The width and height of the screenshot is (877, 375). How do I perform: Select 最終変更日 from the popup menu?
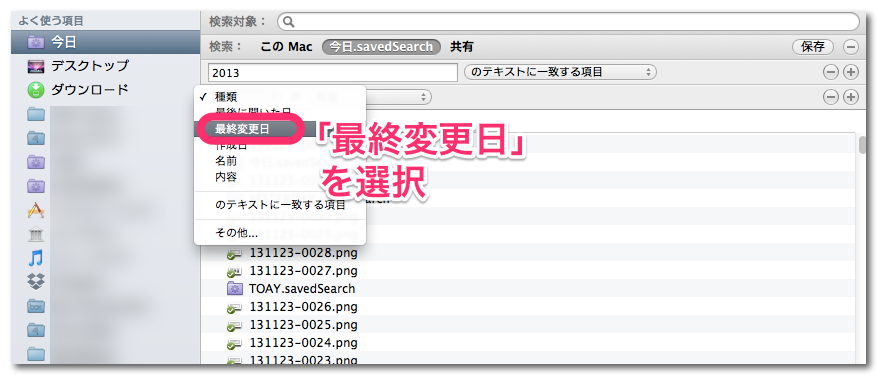tap(242, 129)
